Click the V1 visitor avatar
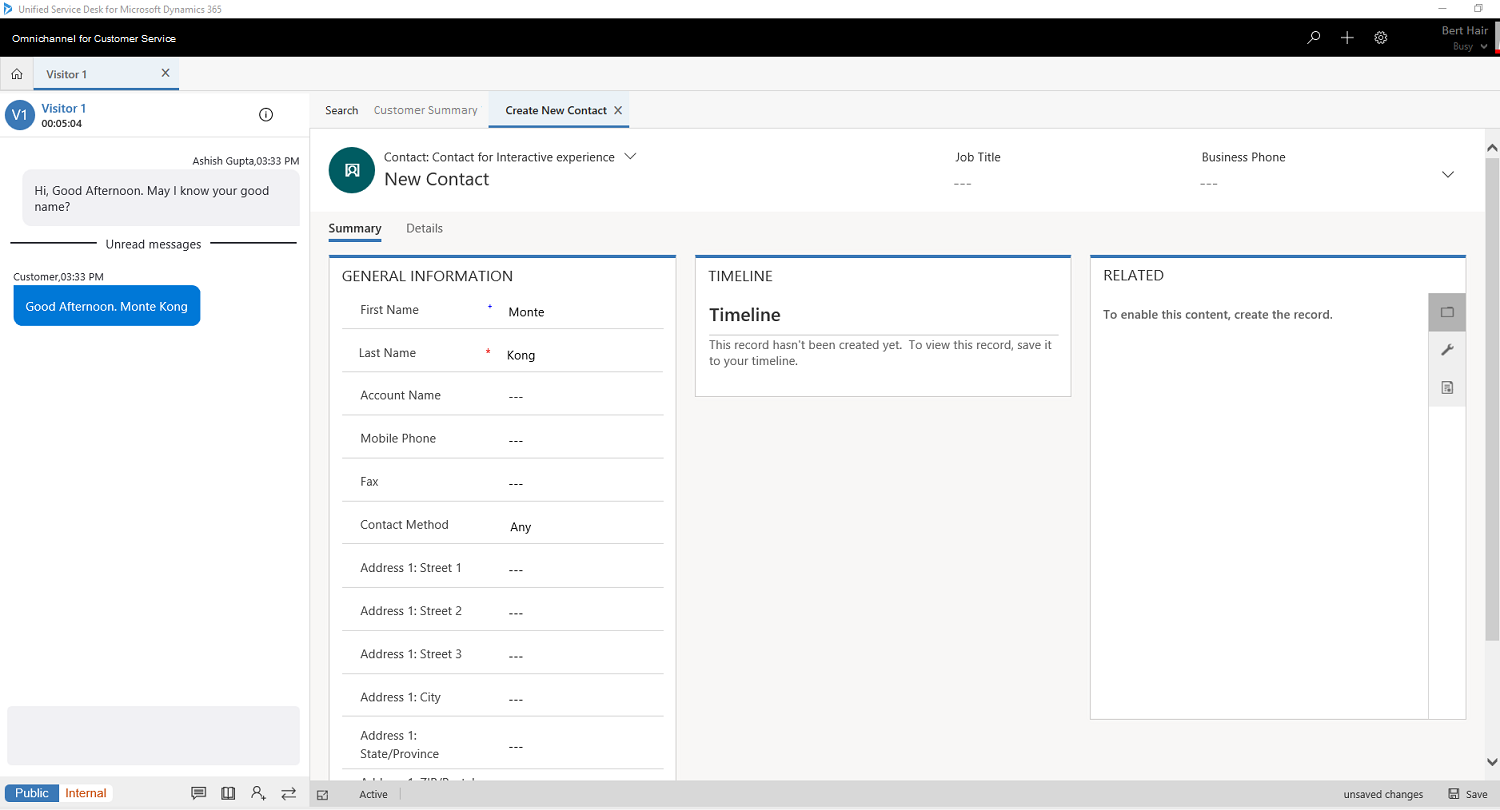Image resolution: width=1500 pixels, height=810 pixels. (x=20, y=115)
